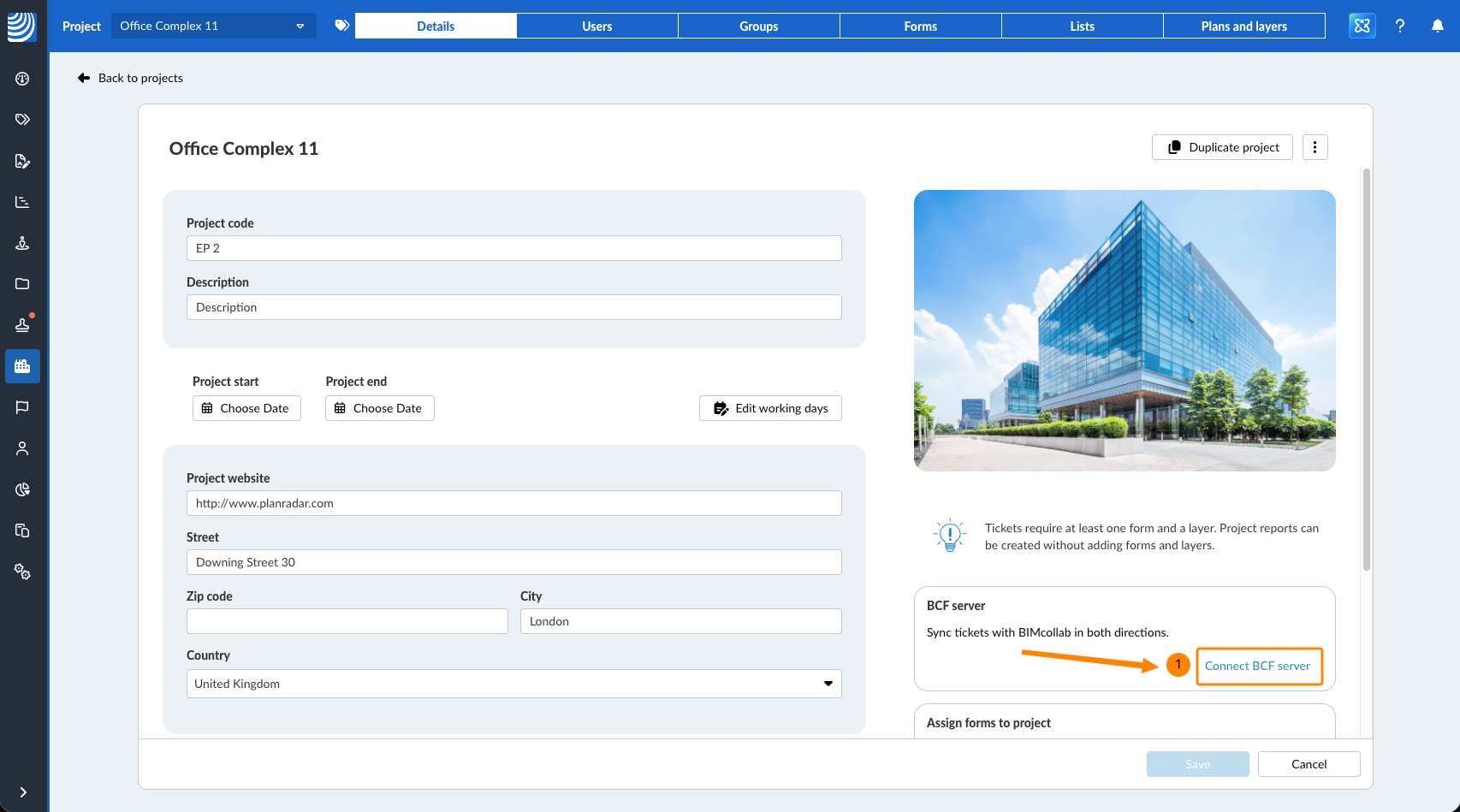
Task: Click the 'Assign forms to project' heading
Action: coord(988,723)
